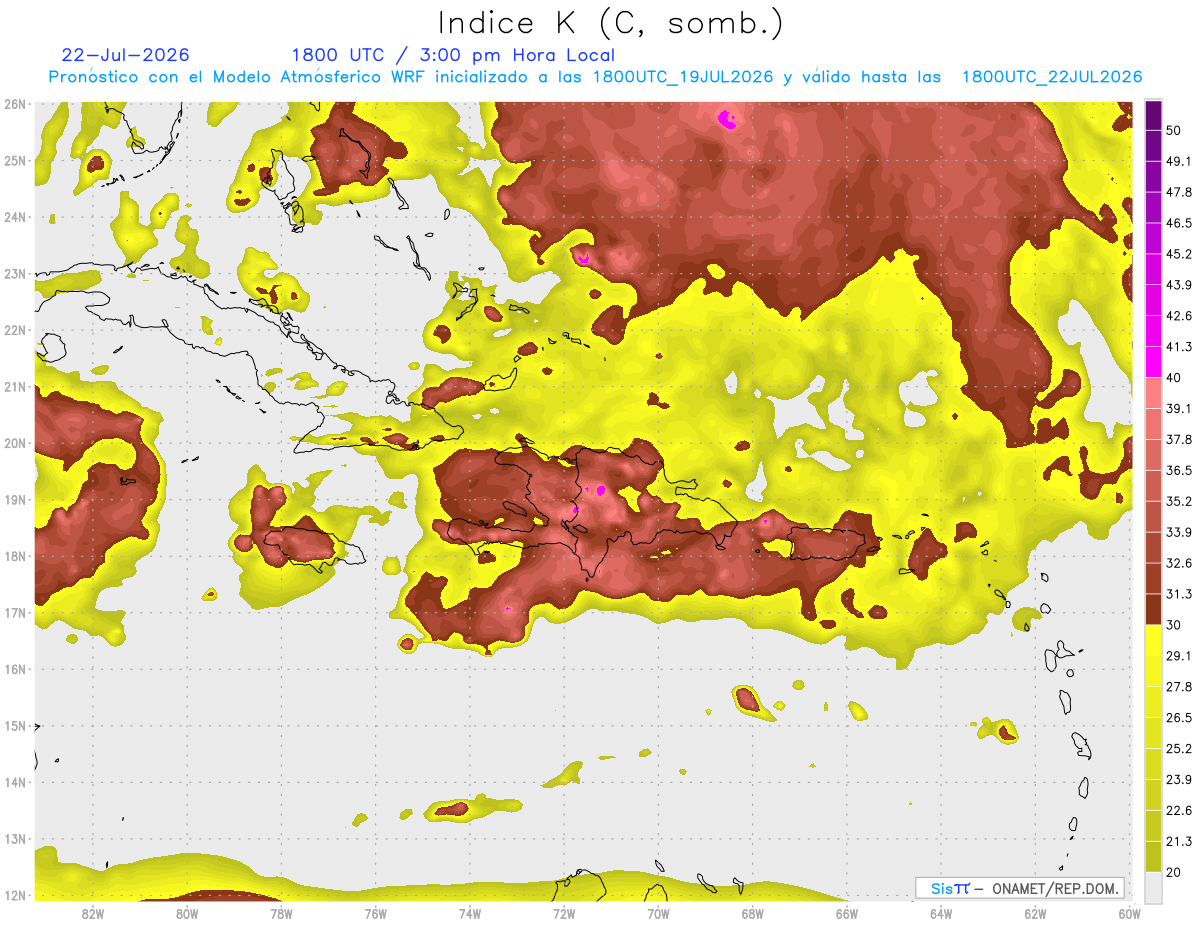Click the colorbar label "22.6"
Image resolution: width=1200 pixels, height=927 pixels.
coord(1179,811)
